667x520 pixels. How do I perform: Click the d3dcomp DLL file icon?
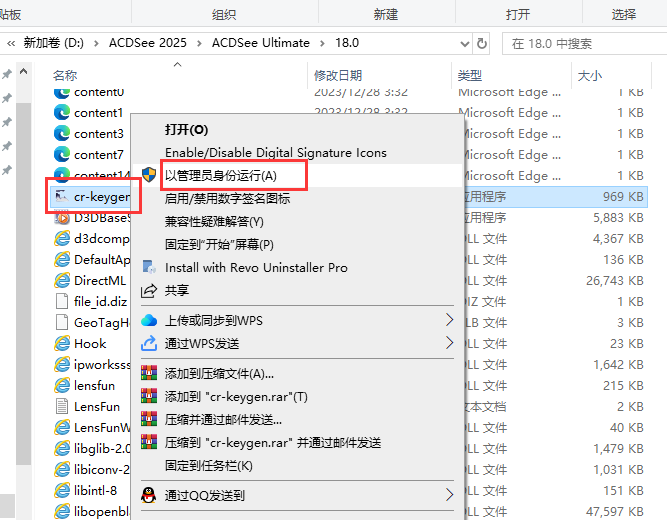click(x=62, y=238)
